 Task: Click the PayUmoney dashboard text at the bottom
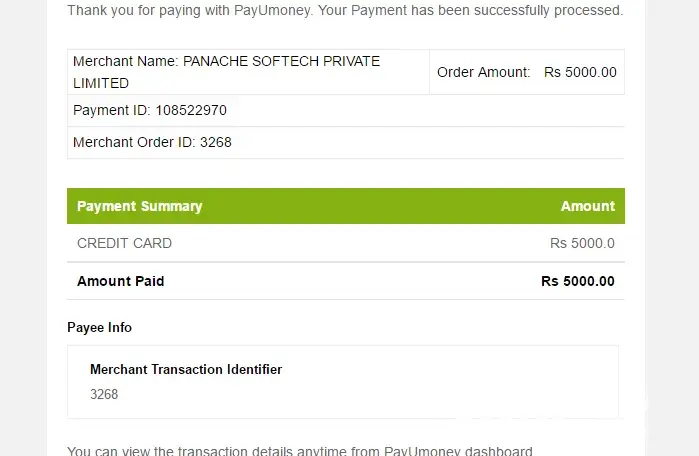[x=458, y=451]
